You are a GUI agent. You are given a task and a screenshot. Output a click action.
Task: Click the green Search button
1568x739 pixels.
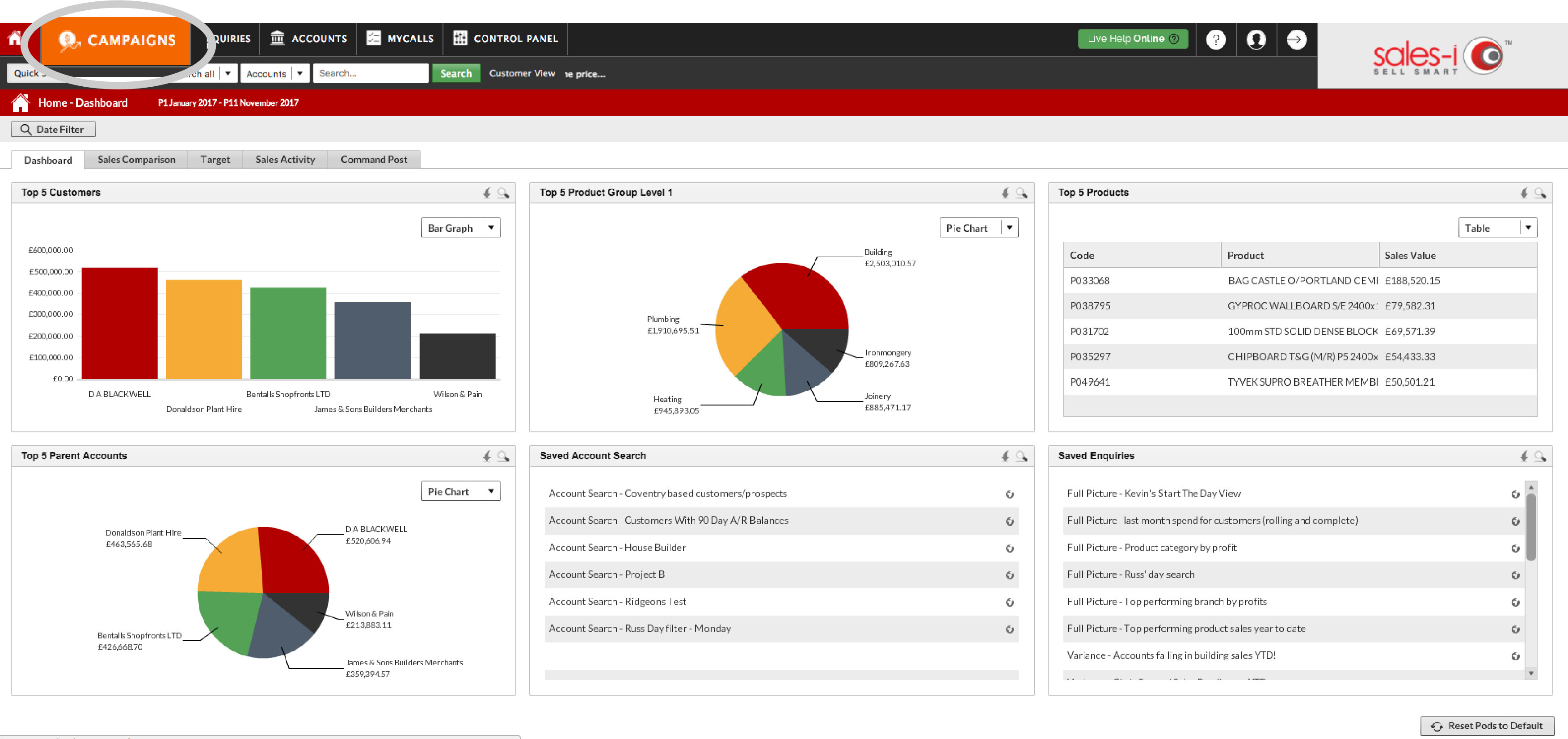coord(456,74)
